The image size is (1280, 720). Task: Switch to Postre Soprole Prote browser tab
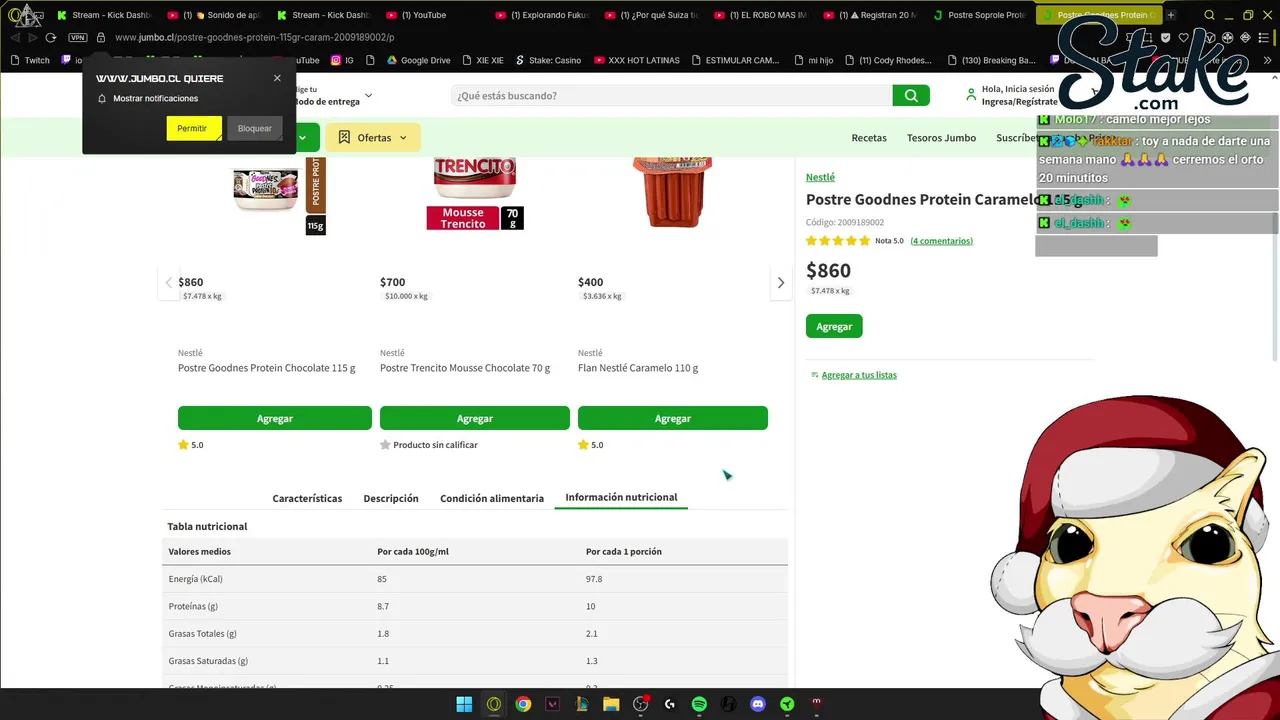[978, 15]
